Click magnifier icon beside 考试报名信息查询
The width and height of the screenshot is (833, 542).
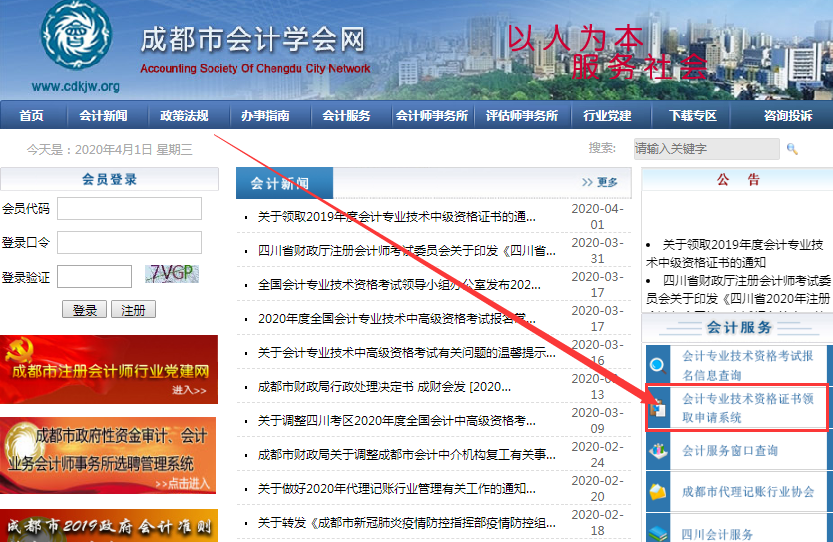[x=657, y=365]
